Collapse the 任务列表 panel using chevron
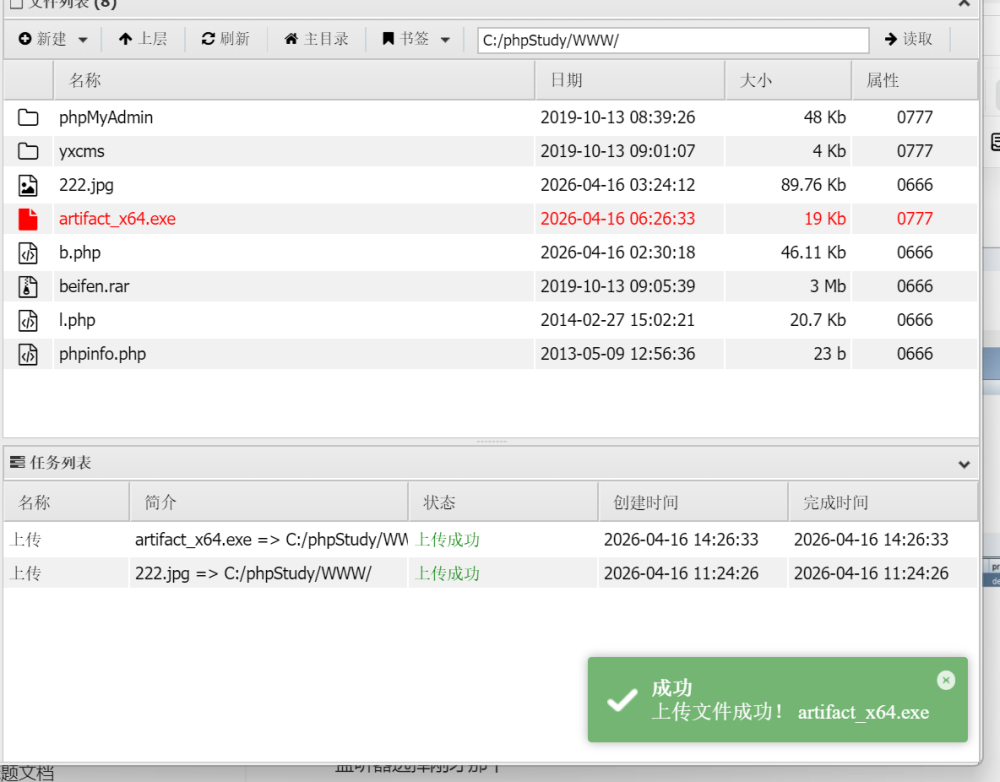 (964, 464)
